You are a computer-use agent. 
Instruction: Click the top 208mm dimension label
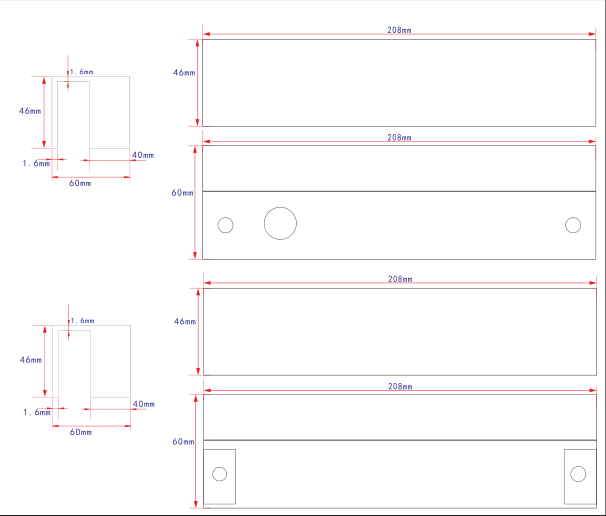399,30
